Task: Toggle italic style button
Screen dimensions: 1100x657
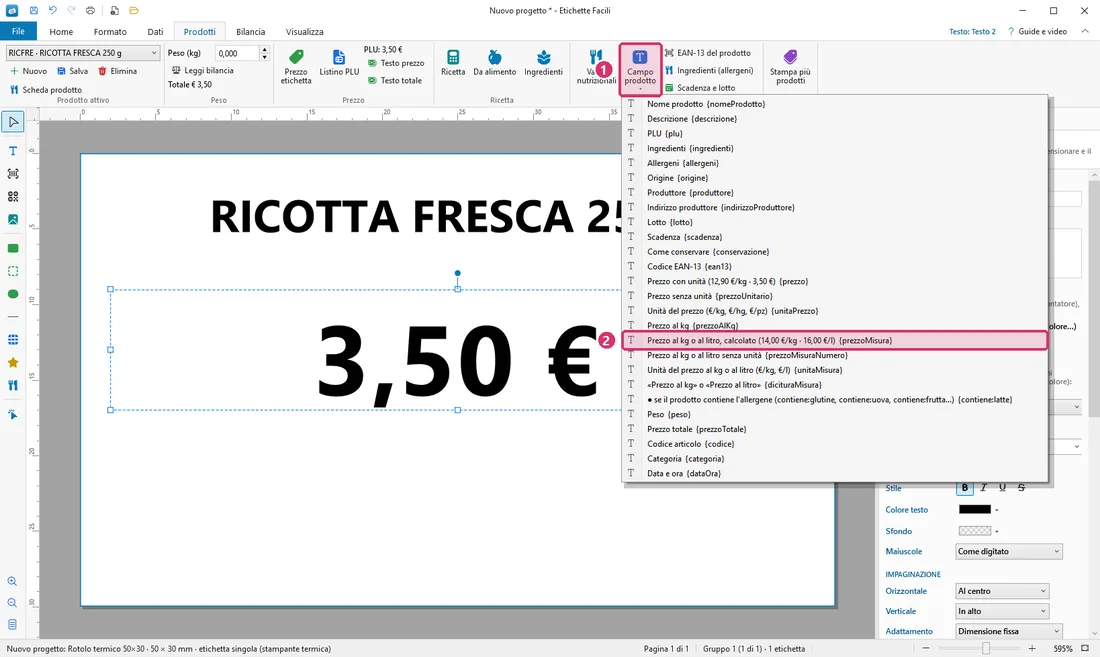Action: 984,487
